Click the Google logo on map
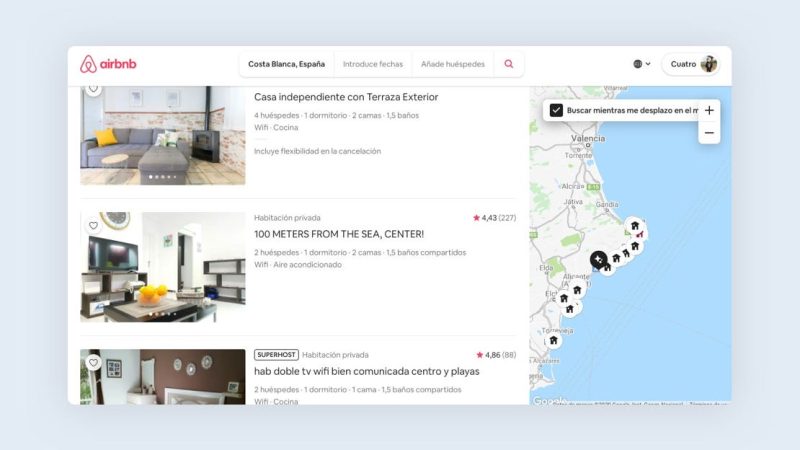 pos(549,401)
